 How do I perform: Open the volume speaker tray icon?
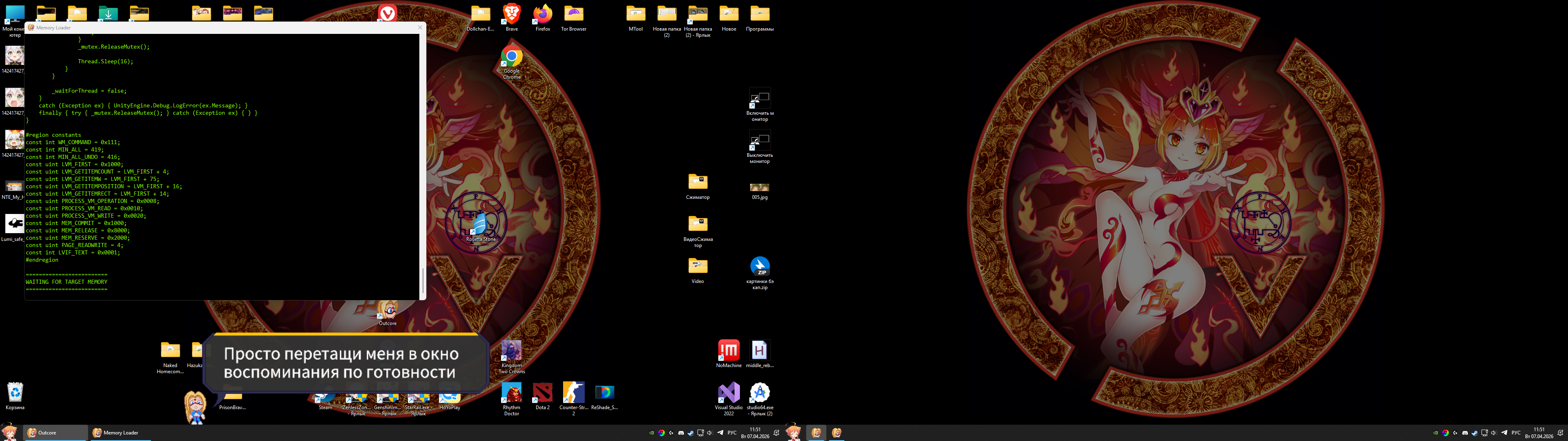point(710,433)
